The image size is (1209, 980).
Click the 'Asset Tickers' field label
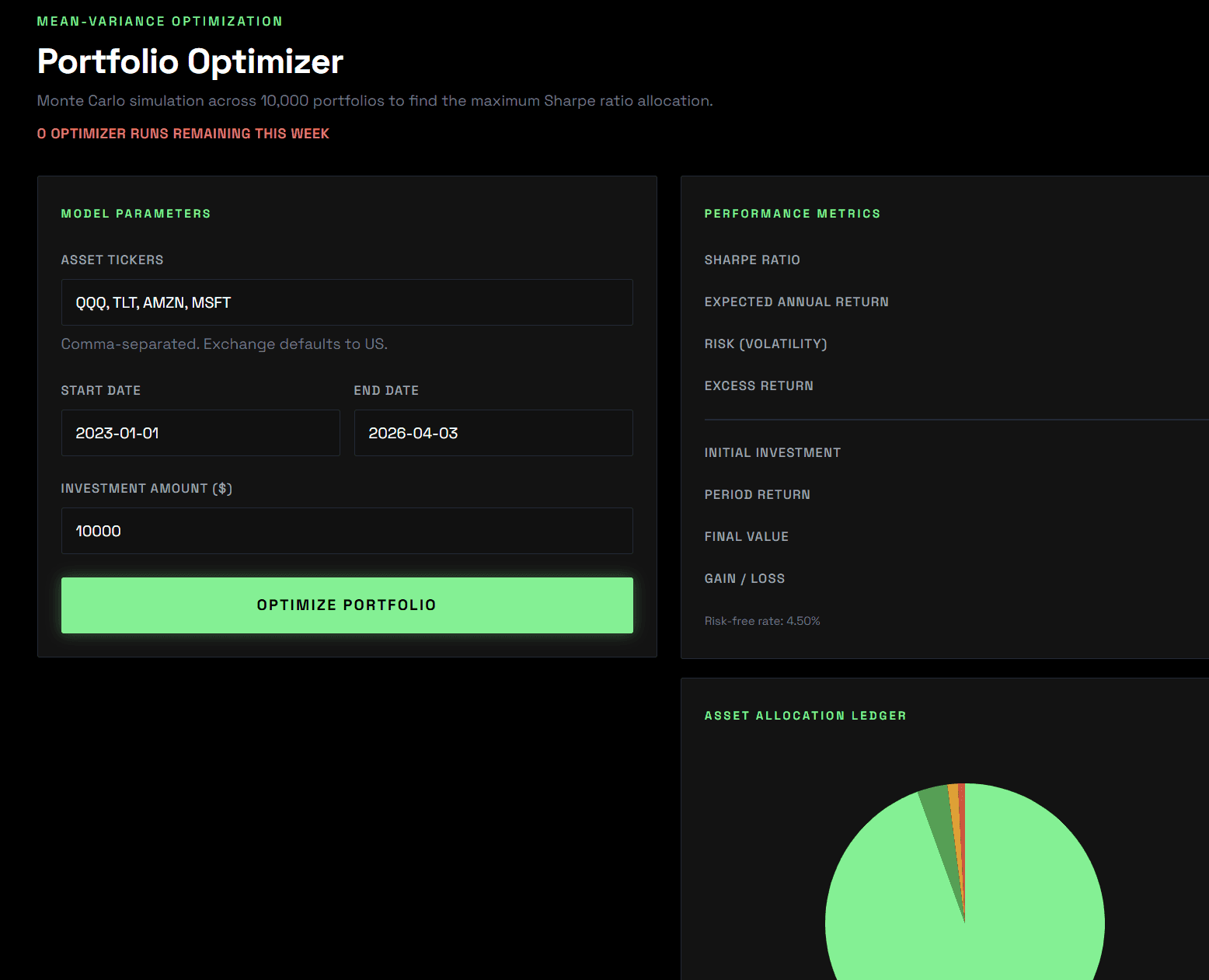113,260
